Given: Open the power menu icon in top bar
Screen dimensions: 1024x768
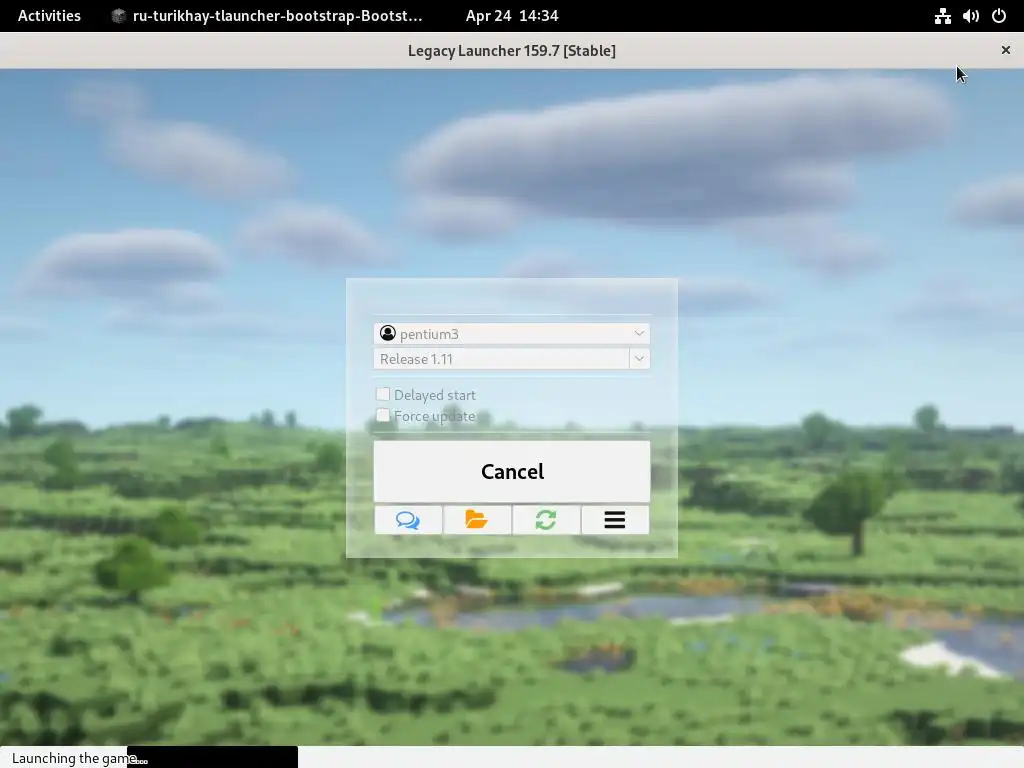Looking at the screenshot, I should pos(999,16).
